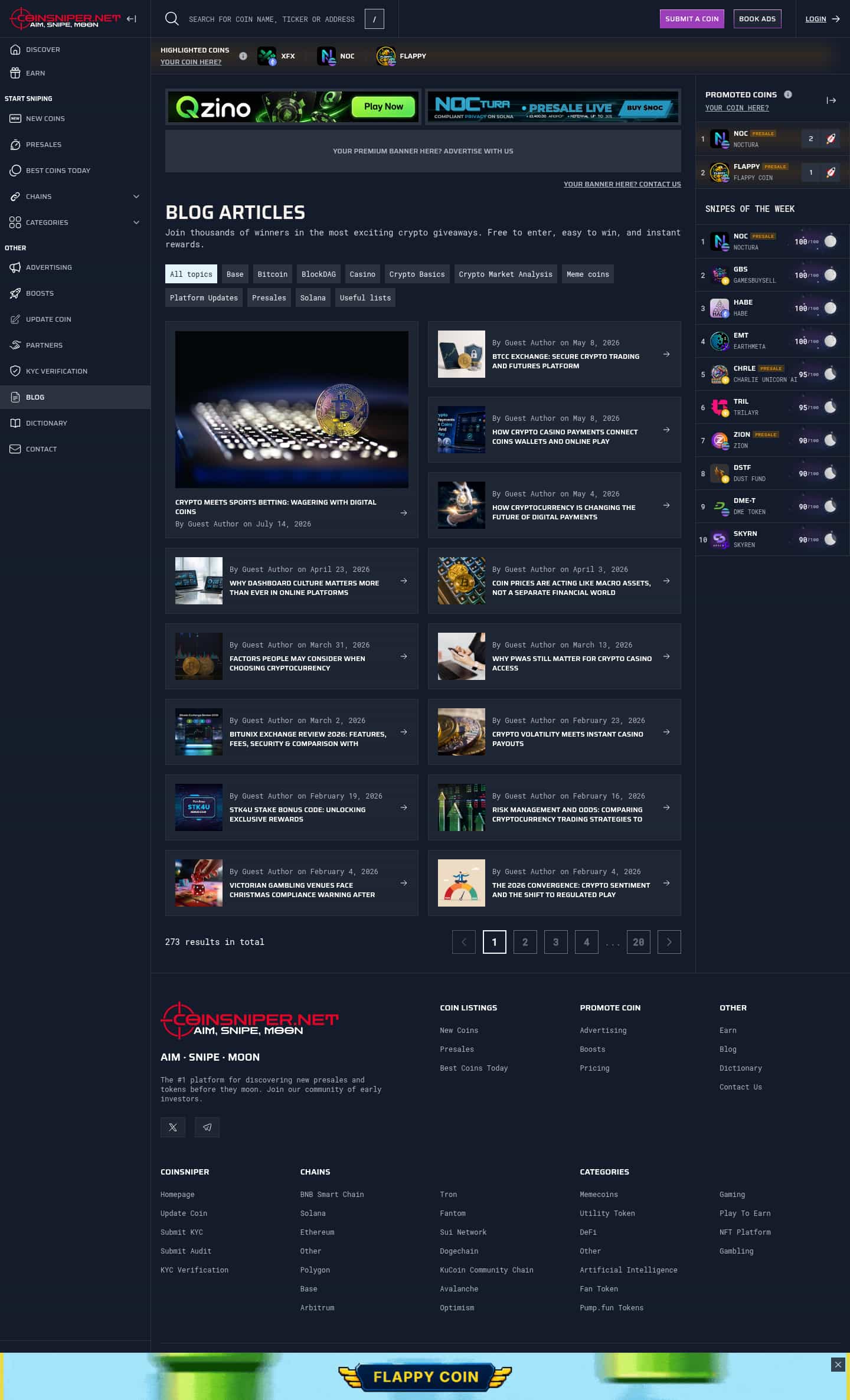850x1400 pixels.
Task: Open Your Coin Here link under Highlighted Coins
Action: point(191,62)
